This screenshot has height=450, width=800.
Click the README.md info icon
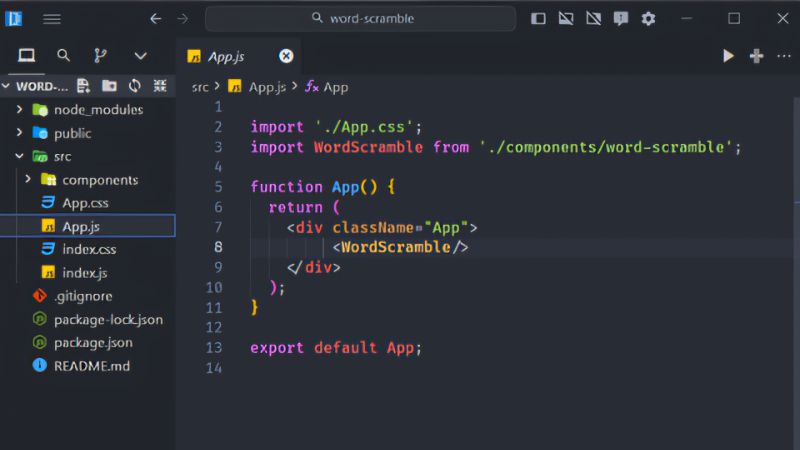tap(39, 365)
